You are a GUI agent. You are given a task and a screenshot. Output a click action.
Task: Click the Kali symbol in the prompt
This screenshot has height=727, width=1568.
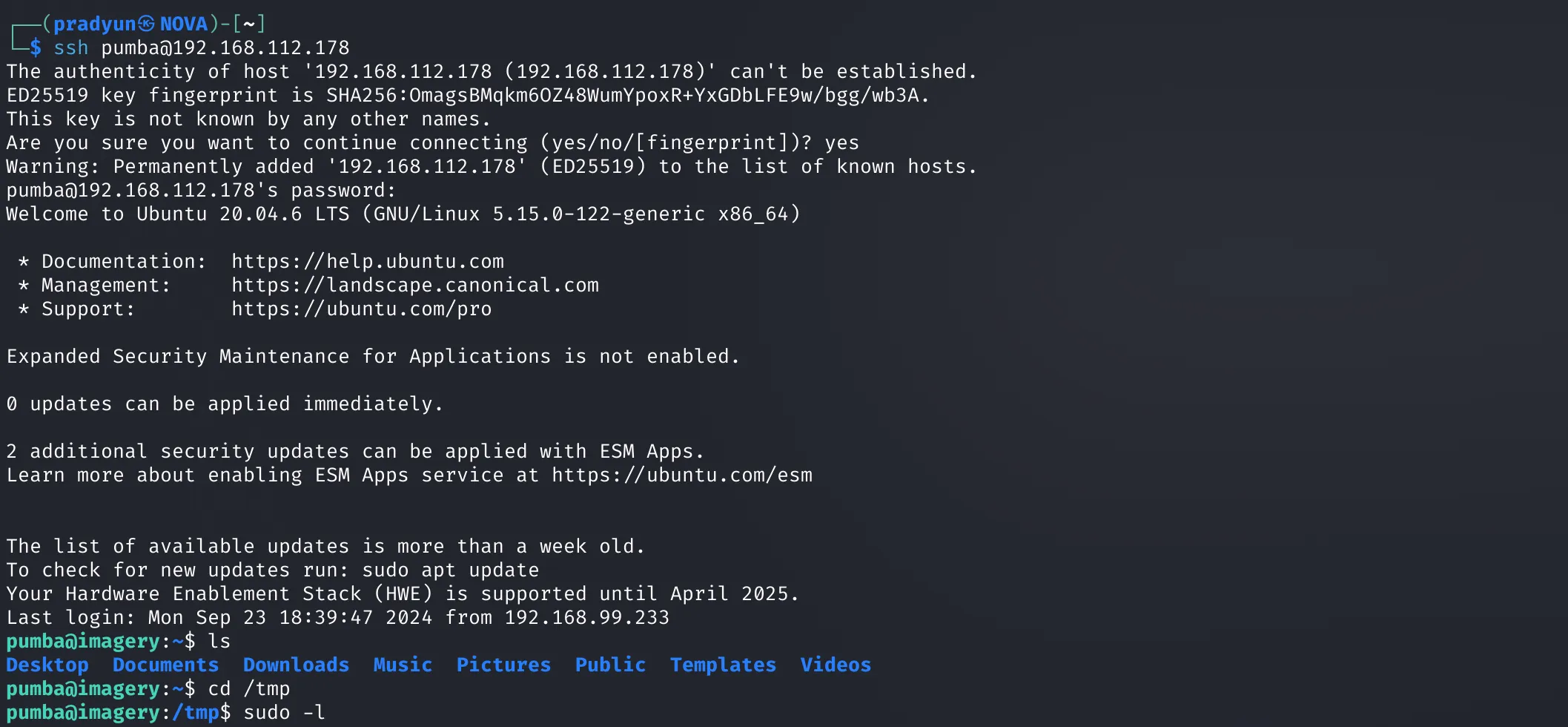[x=147, y=24]
